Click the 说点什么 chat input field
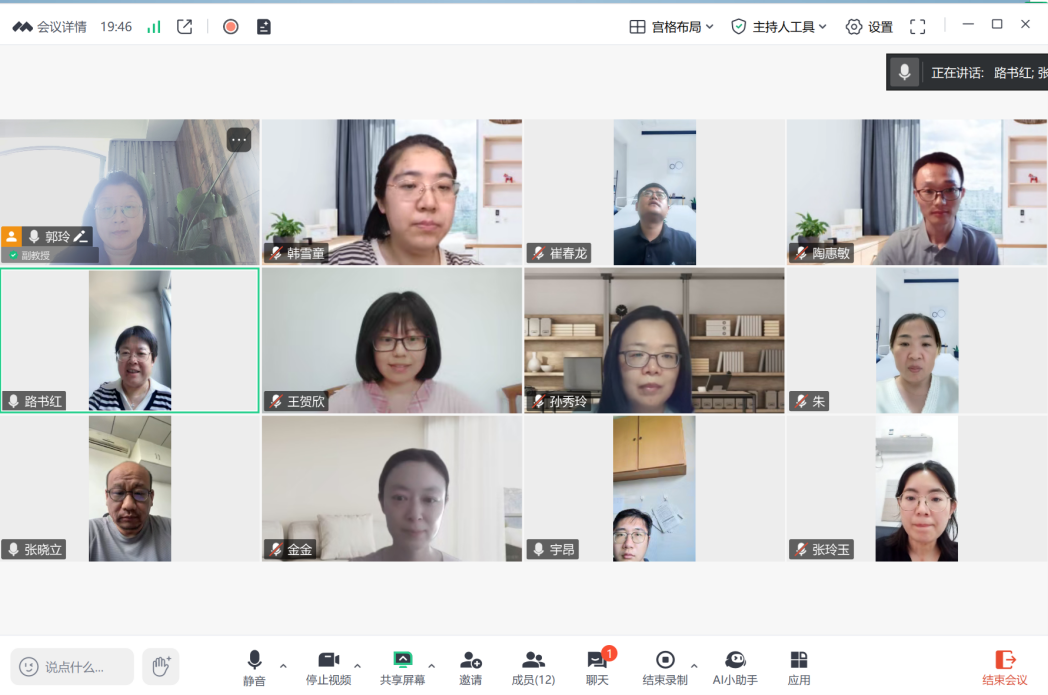1048x695 pixels. [x=74, y=666]
